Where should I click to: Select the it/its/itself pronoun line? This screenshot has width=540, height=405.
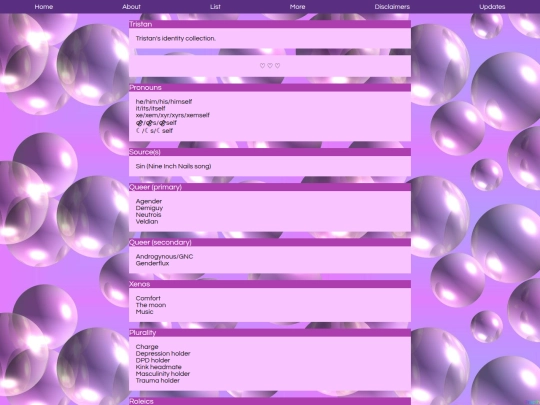(150, 108)
